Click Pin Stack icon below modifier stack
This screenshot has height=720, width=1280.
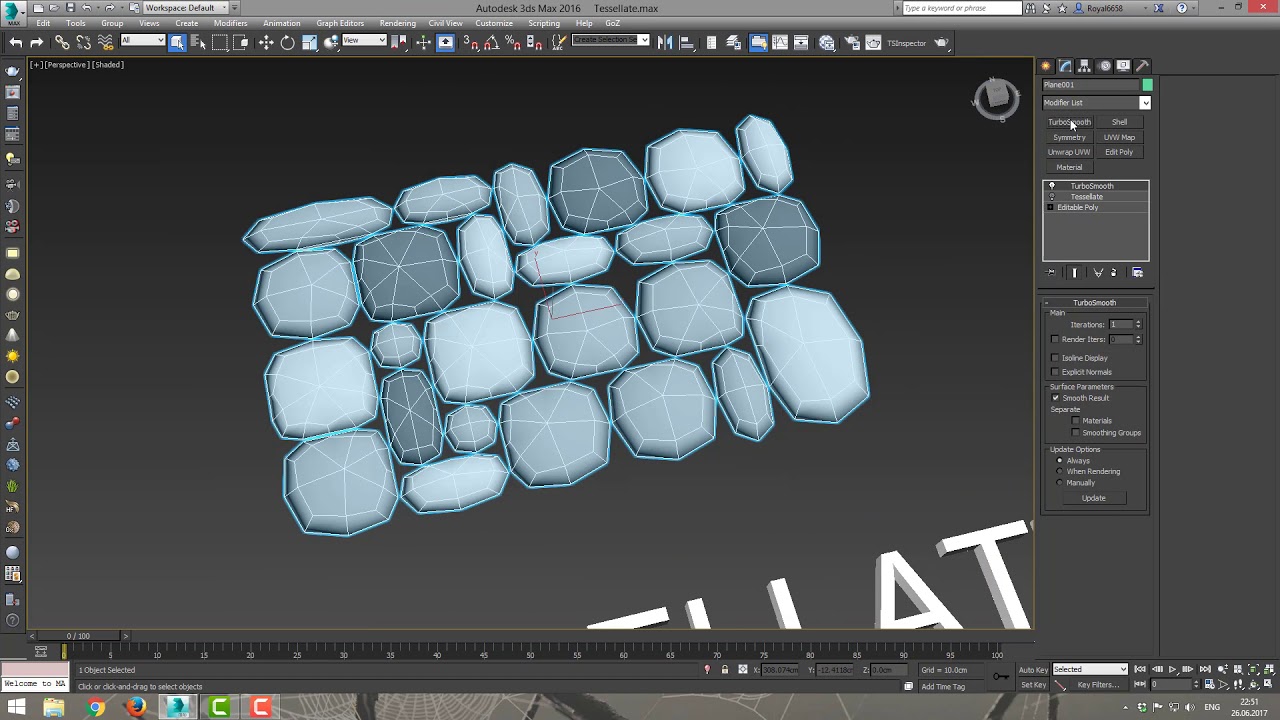point(1051,272)
